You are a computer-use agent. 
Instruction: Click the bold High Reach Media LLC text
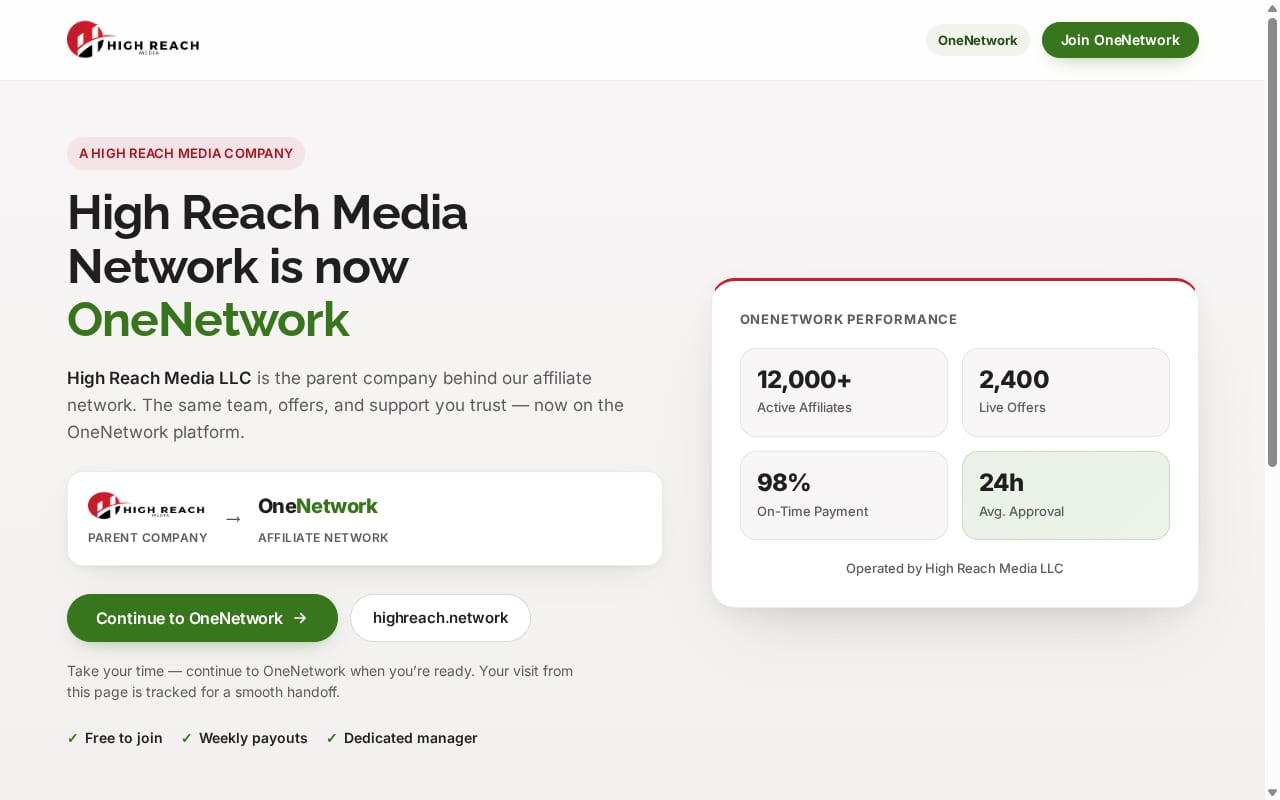point(159,378)
